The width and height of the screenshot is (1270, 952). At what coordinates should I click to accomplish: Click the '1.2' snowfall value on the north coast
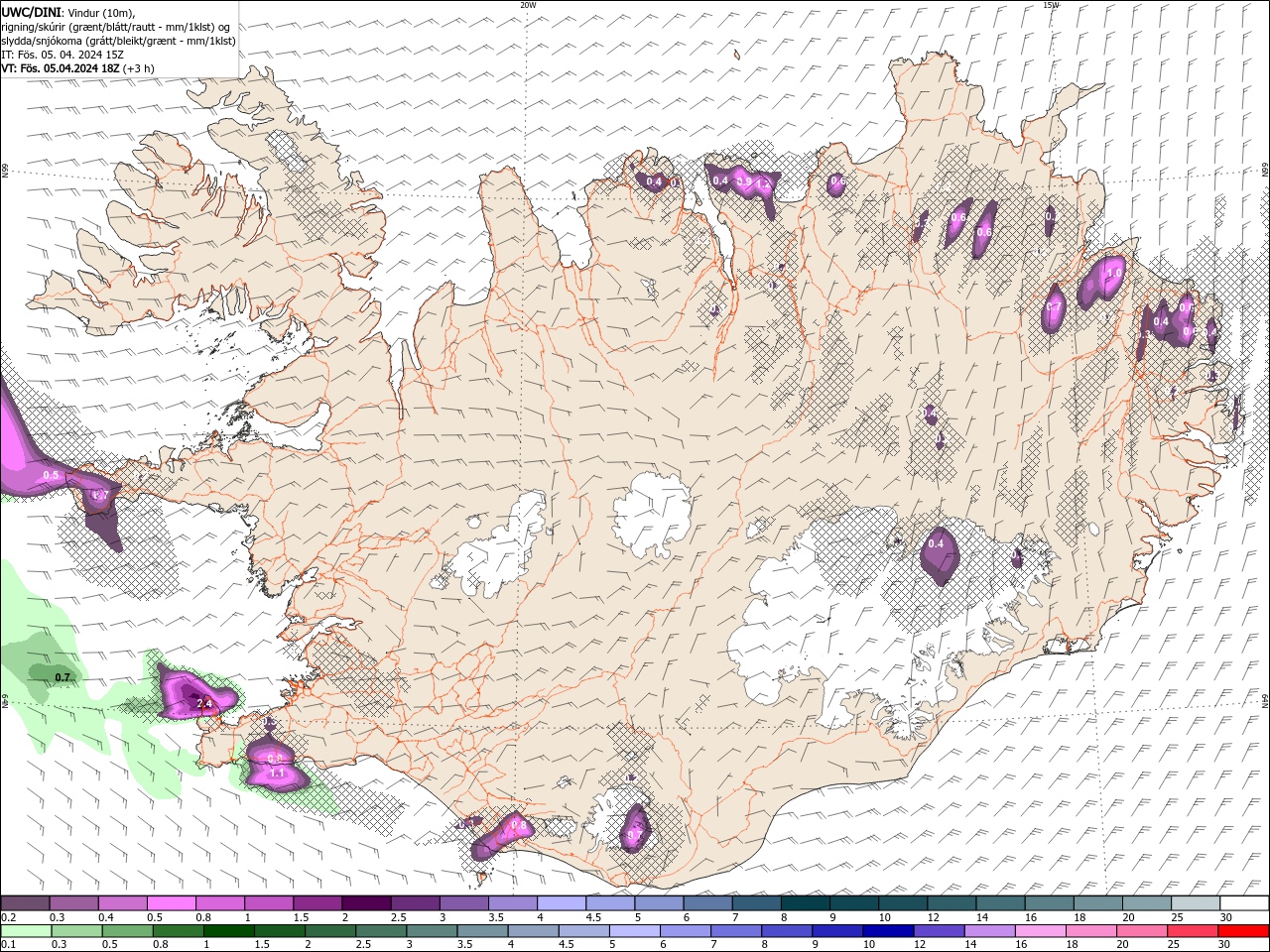pos(763,183)
